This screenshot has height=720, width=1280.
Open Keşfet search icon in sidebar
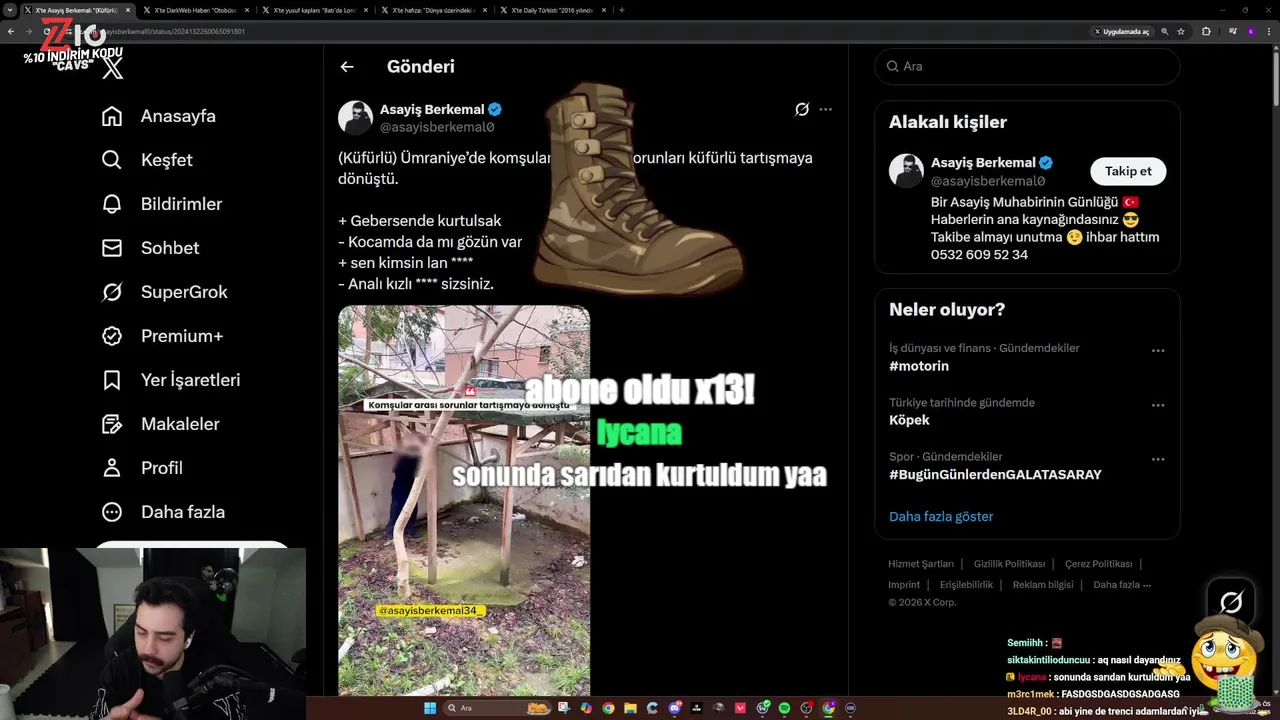(112, 160)
